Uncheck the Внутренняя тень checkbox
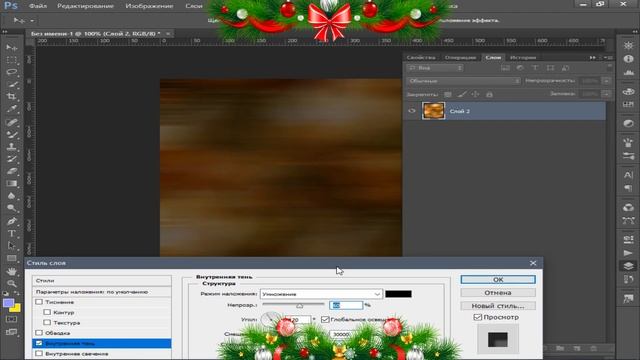Screen dimensions: 640x360 tap(39, 343)
